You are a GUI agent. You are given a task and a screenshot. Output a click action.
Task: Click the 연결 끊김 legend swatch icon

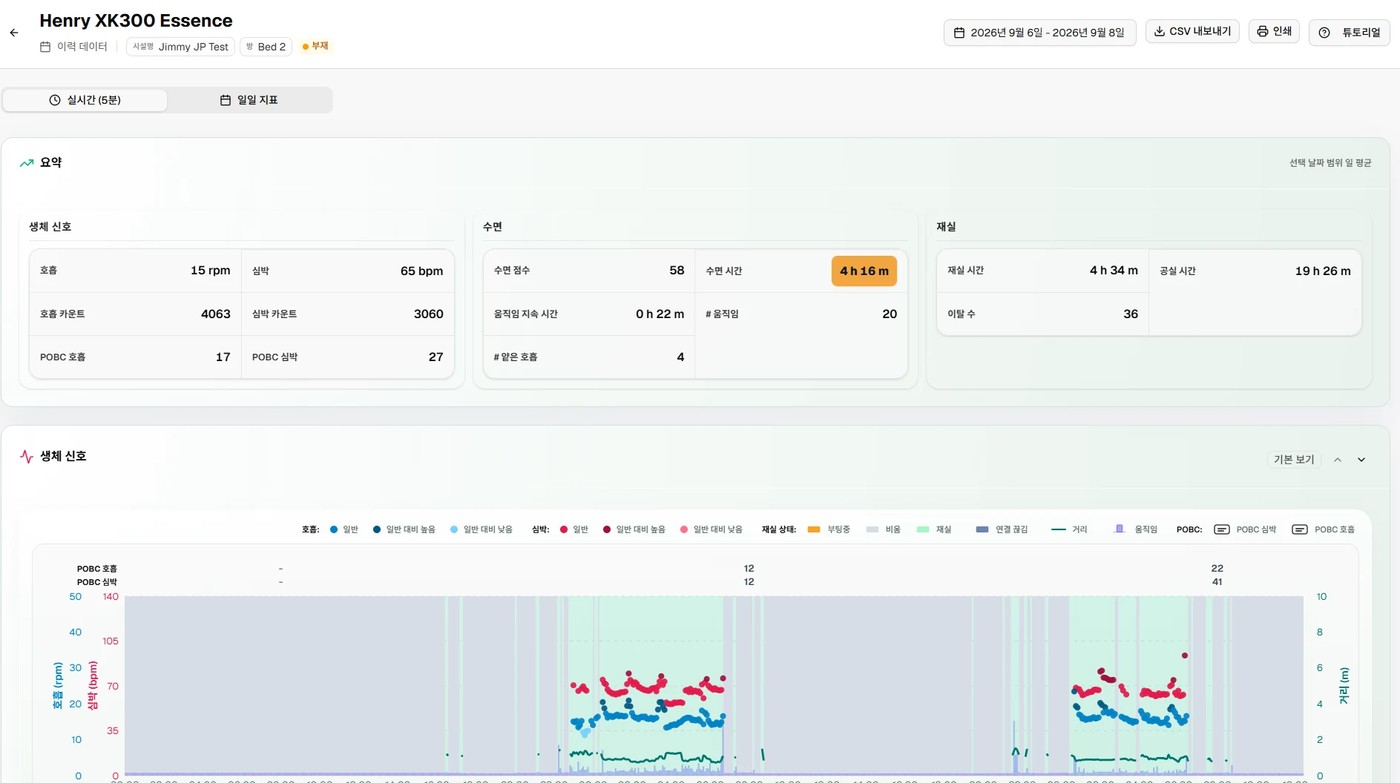coord(982,529)
